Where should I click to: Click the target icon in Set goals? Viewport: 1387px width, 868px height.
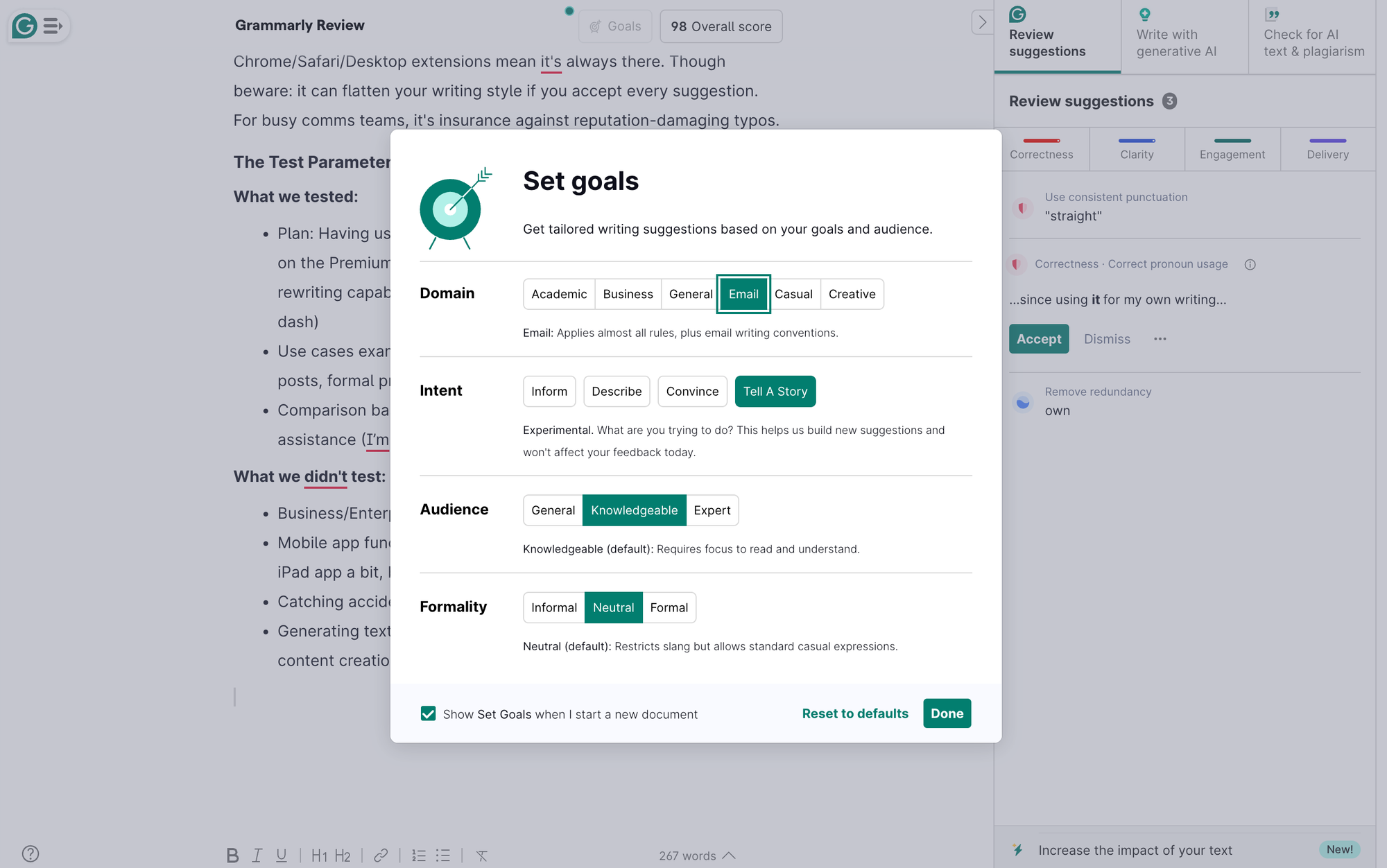pos(456,208)
